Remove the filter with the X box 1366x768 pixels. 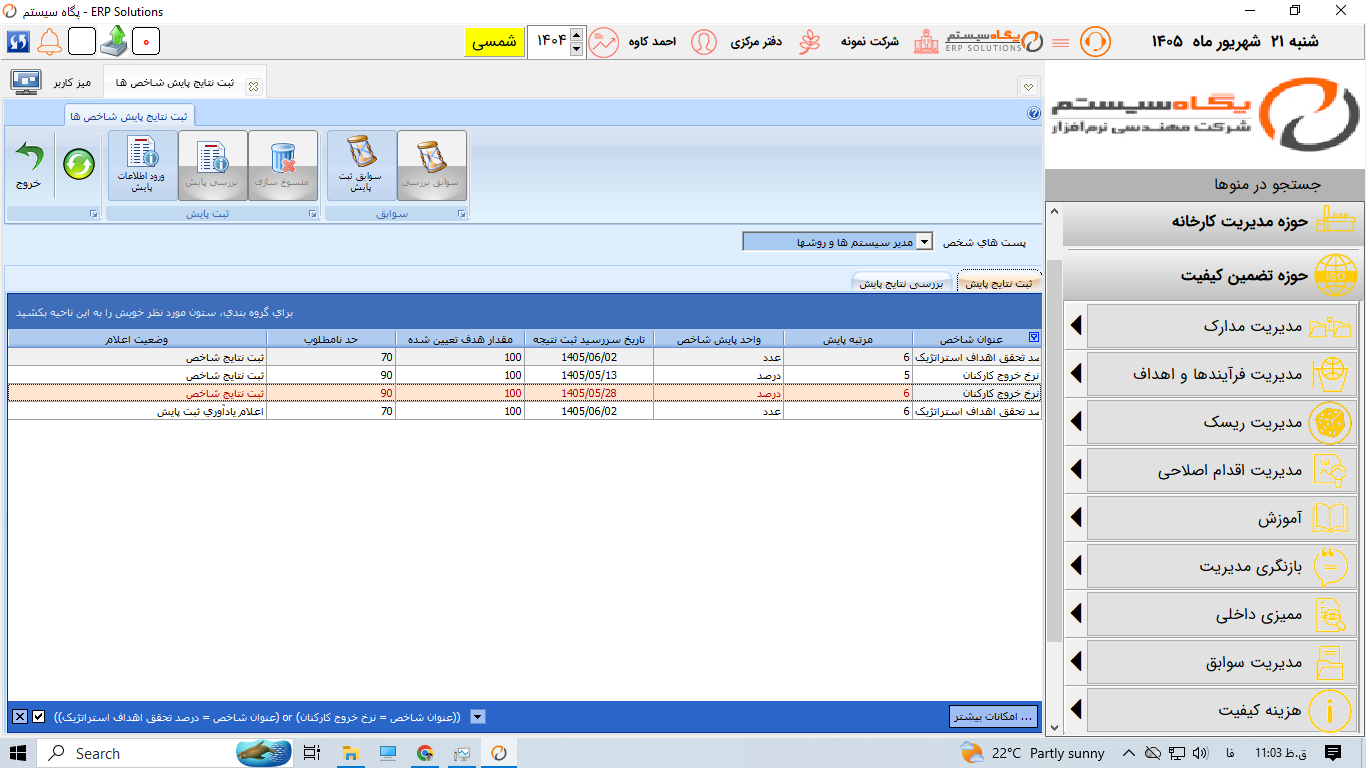(x=19, y=716)
